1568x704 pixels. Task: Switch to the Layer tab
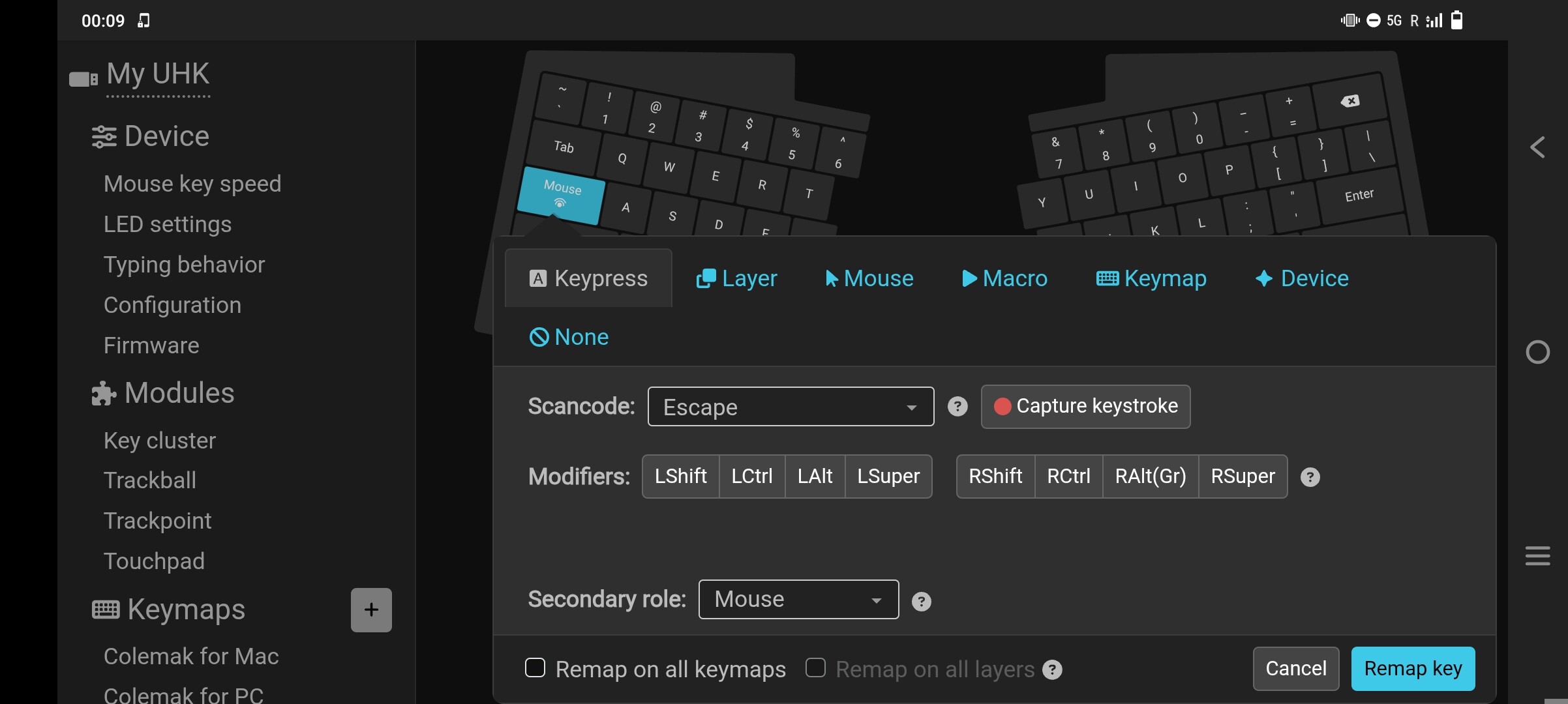click(737, 278)
